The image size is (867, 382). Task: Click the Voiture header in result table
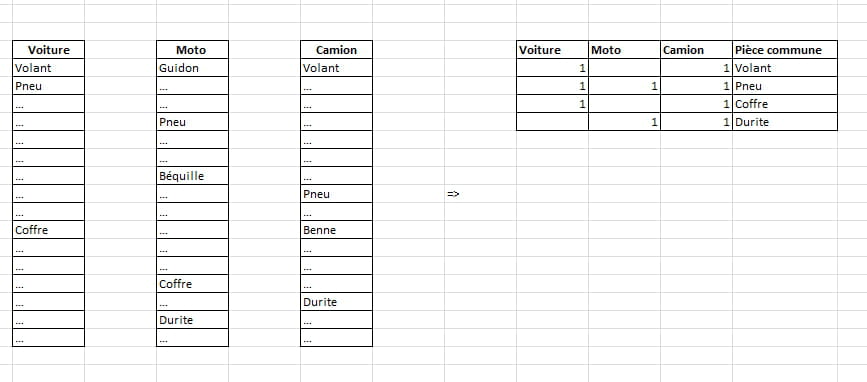pos(552,50)
